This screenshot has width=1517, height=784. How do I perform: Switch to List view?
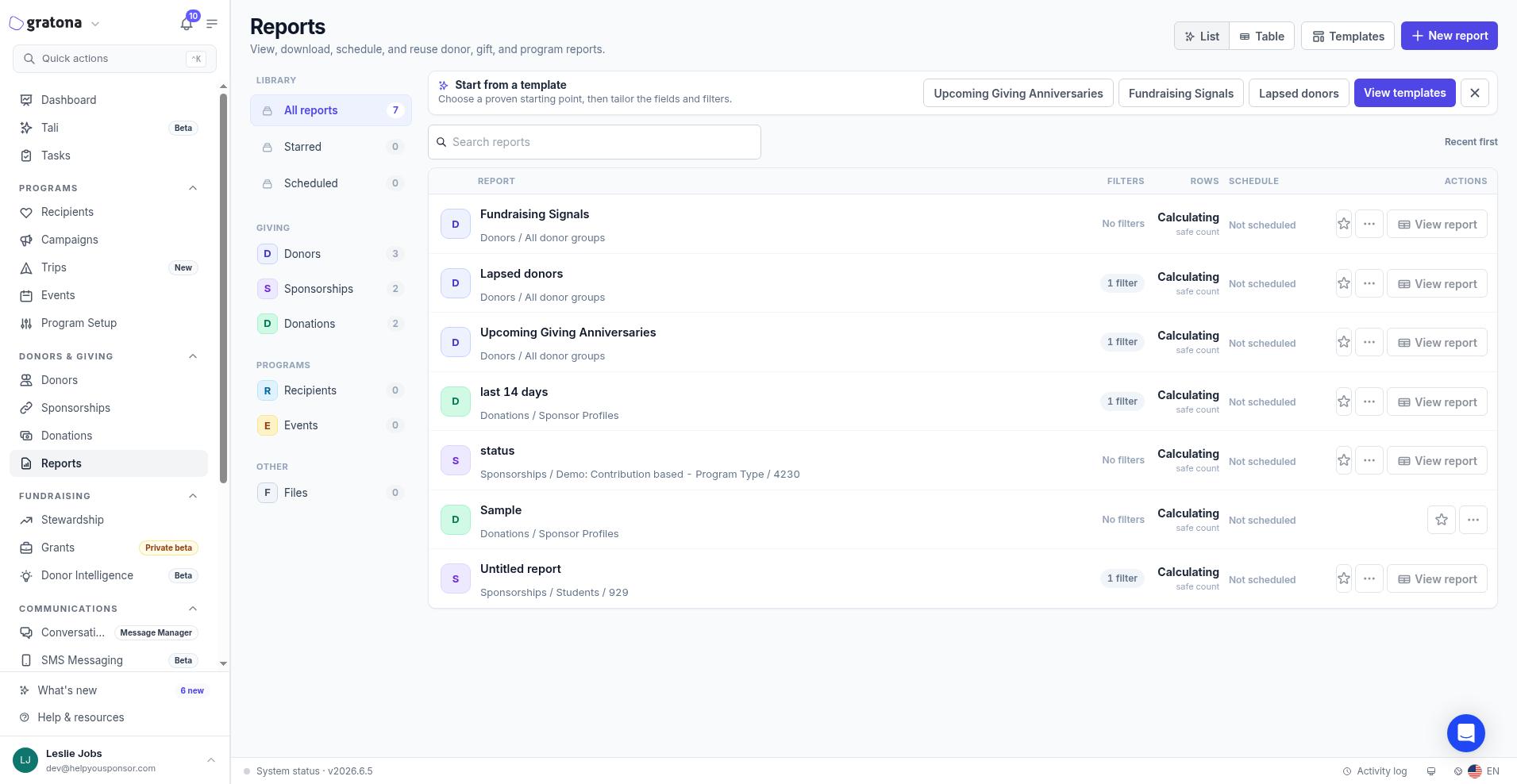1202,36
